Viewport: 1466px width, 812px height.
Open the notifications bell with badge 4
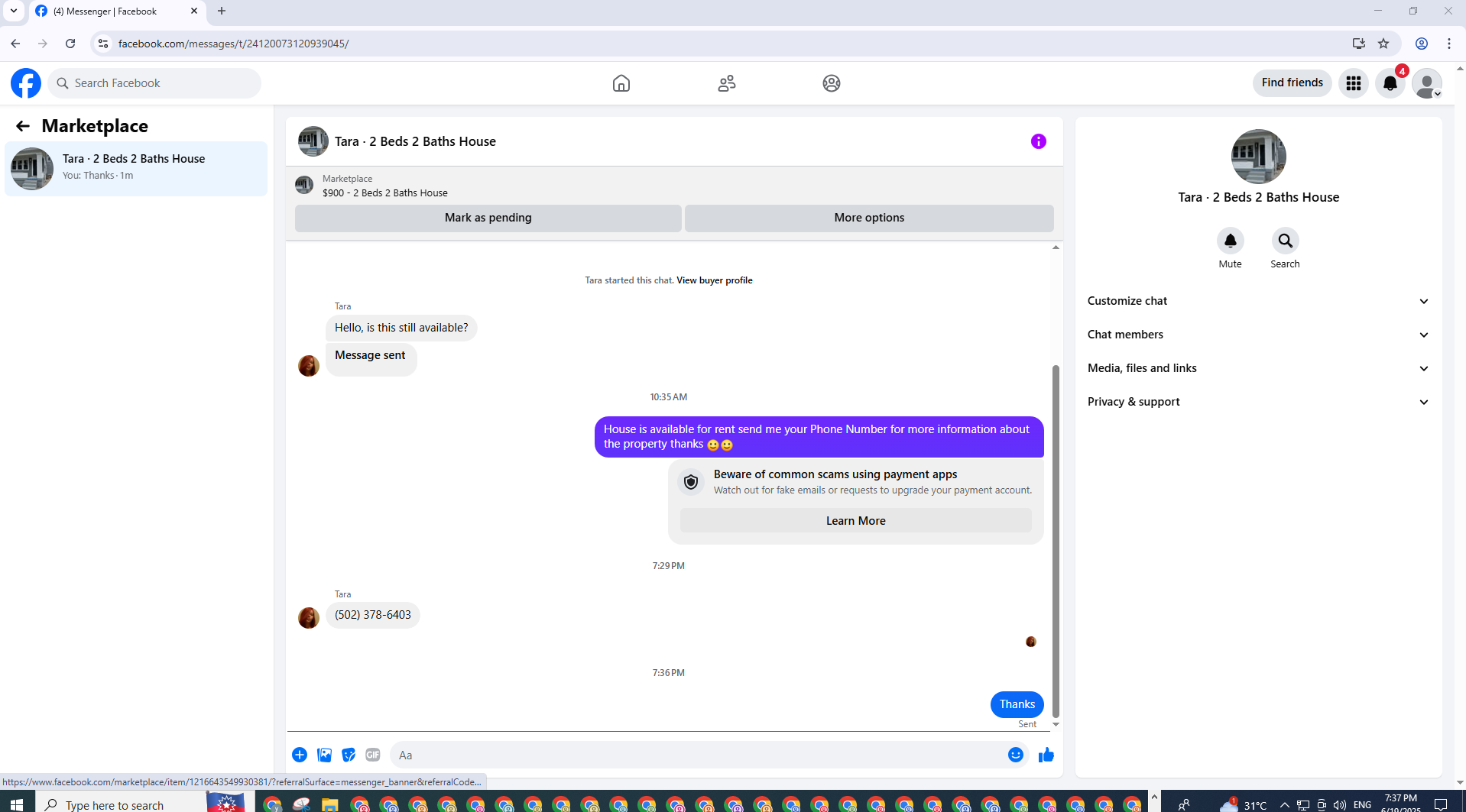point(1390,83)
